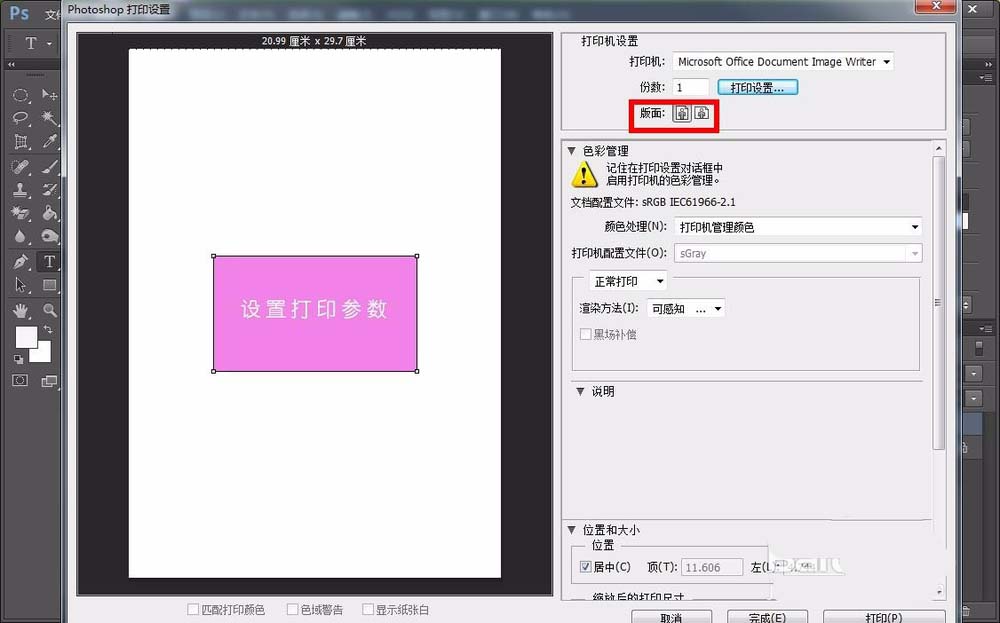Open the 正常打印 dropdown
The height and width of the screenshot is (623, 1000).
[x=628, y=281]
